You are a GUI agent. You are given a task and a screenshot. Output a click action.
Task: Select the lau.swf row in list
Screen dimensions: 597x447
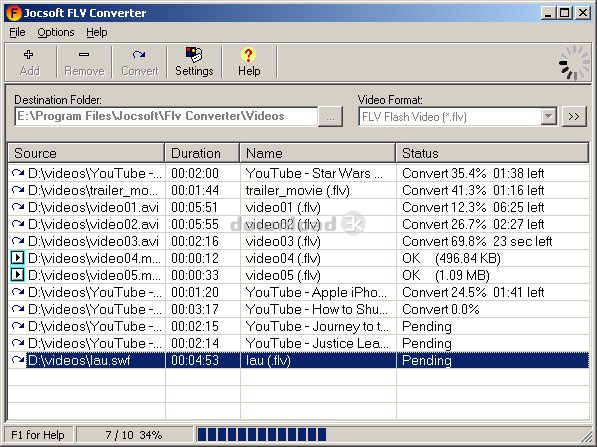point(298,360)
